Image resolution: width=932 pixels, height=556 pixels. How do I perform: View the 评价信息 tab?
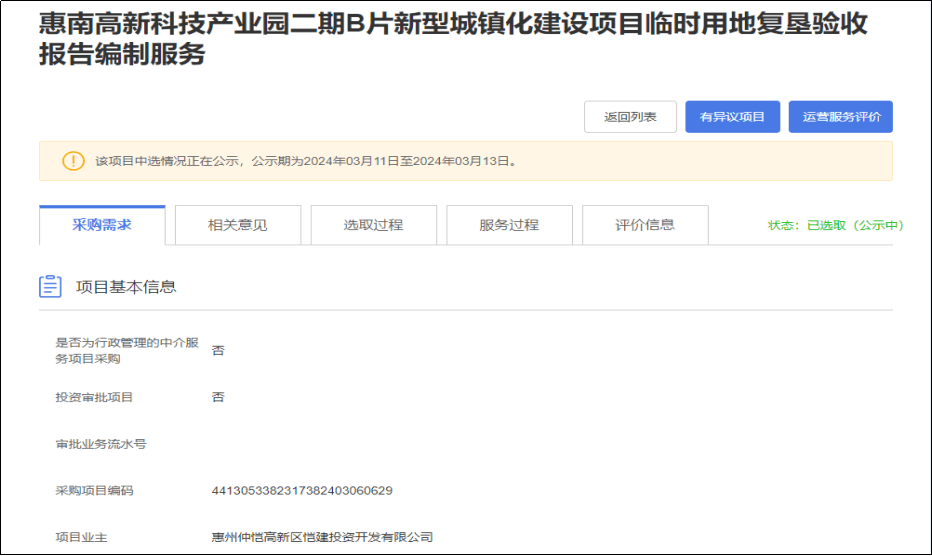coord(645,225)
